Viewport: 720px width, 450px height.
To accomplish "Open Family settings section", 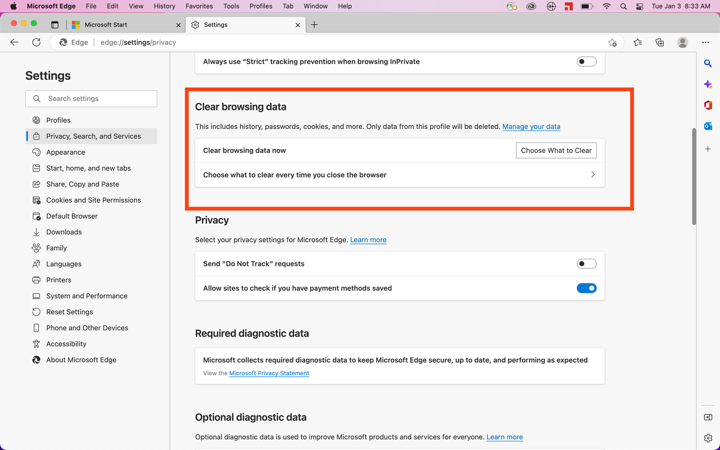I will pos(91,248).
